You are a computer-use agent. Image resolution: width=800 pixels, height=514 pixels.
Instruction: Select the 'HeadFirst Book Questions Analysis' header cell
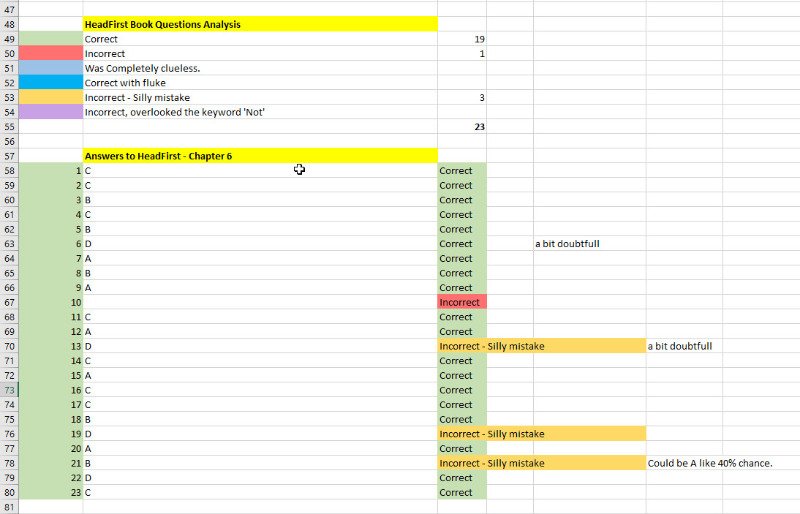260,24
